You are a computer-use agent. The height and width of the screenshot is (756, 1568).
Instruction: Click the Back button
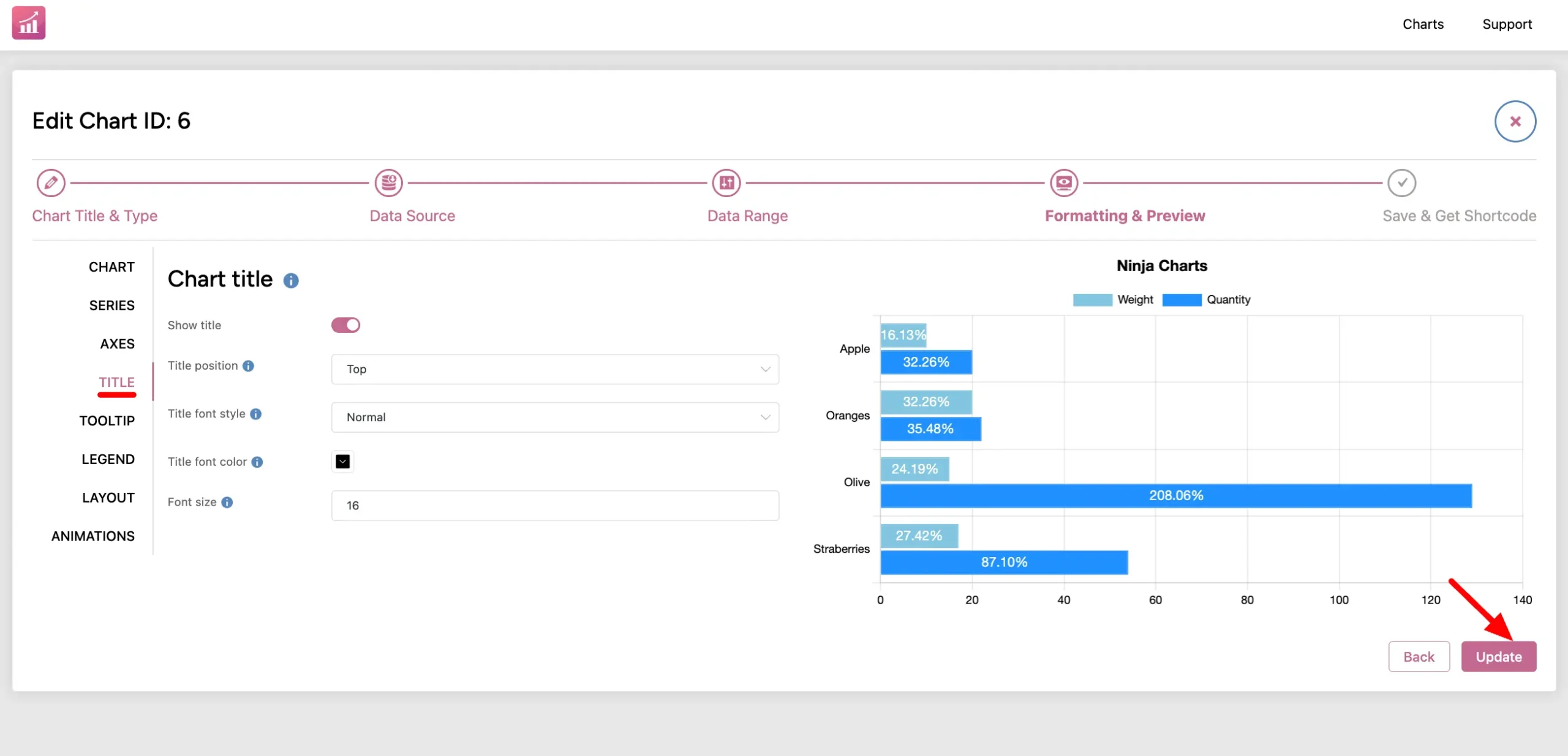click(1419, 657)
